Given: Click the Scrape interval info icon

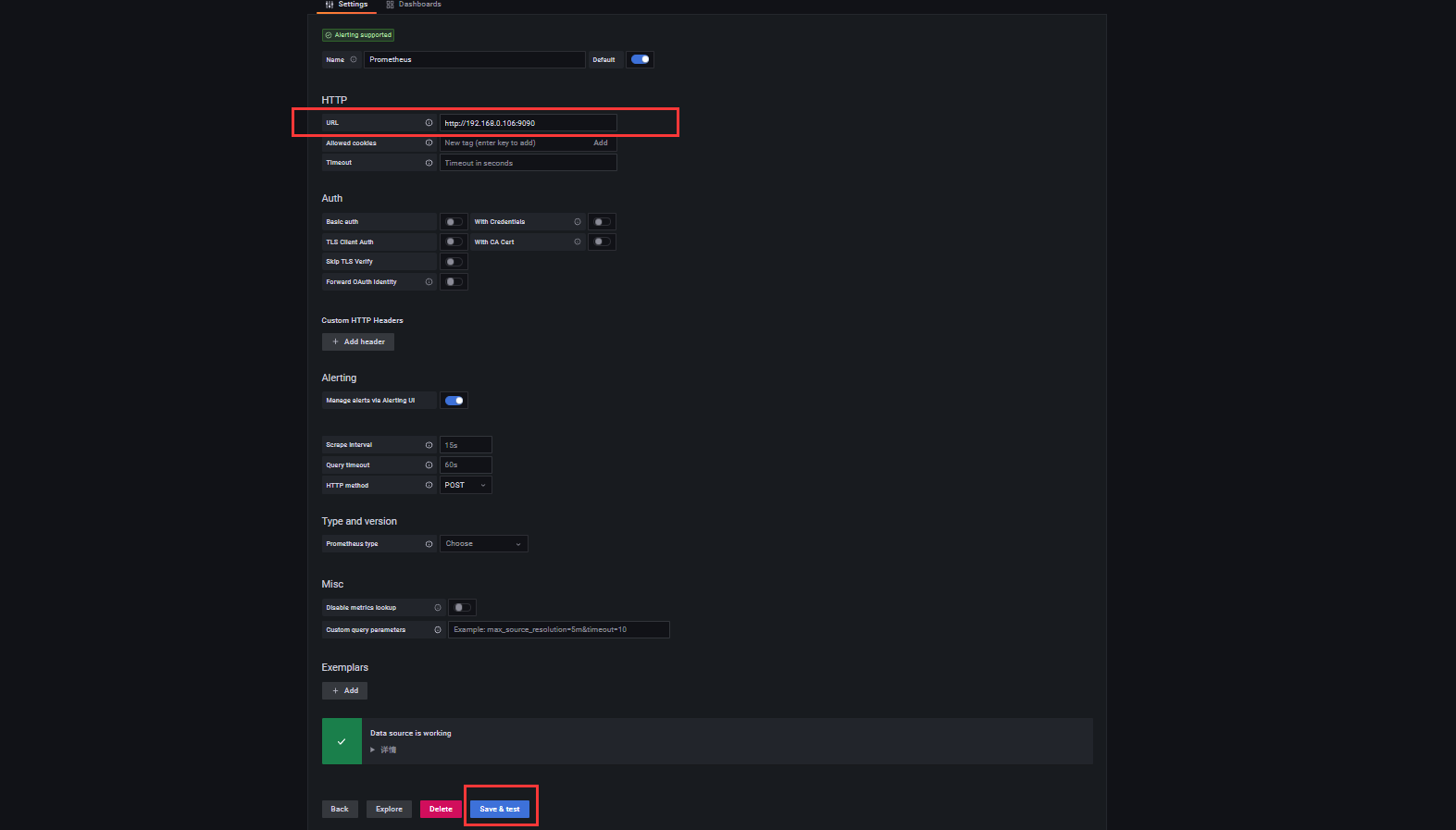Looking at the screenshot, I should click(429, 445).
